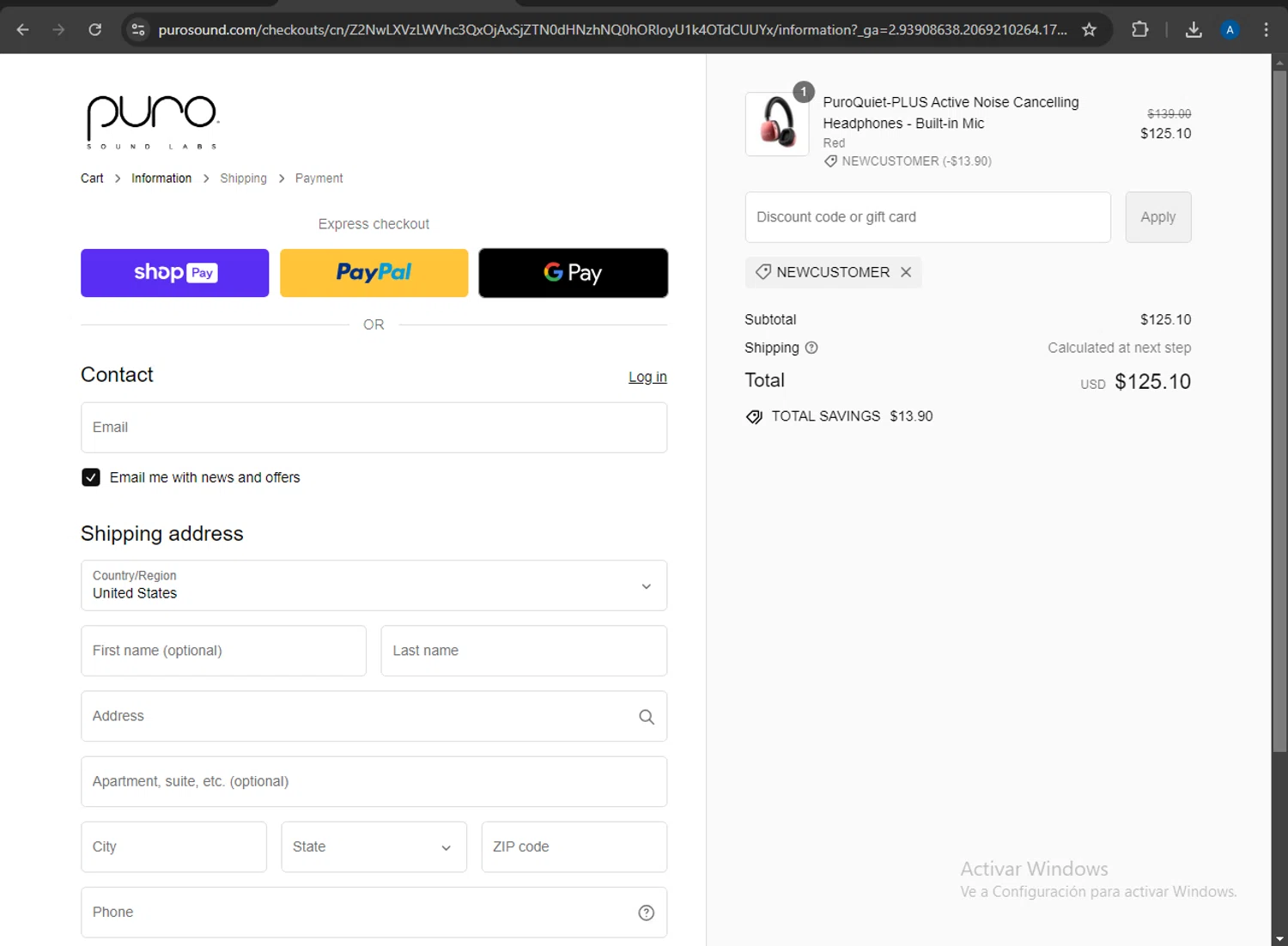Viewport: 1288px width, 946px height.
Task: Check out with Google Pay
Action: tap(573, 273)
